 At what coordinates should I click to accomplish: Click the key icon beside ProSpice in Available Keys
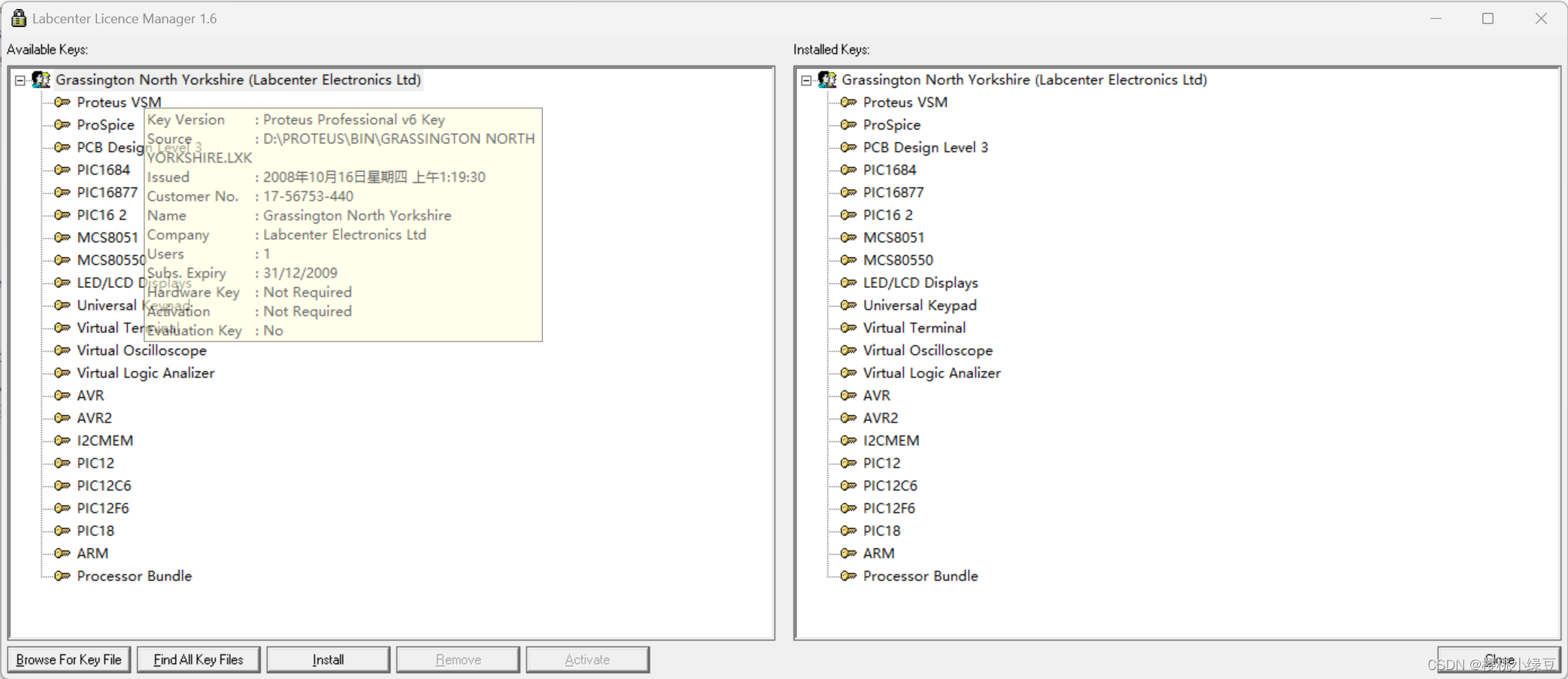click(x=62, y=125)
